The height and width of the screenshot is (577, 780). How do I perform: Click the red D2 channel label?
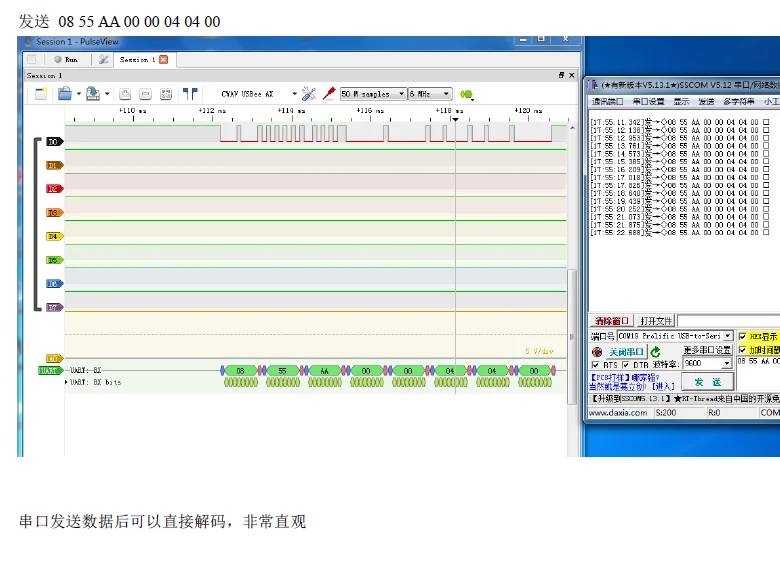click(x=53, y=189)
